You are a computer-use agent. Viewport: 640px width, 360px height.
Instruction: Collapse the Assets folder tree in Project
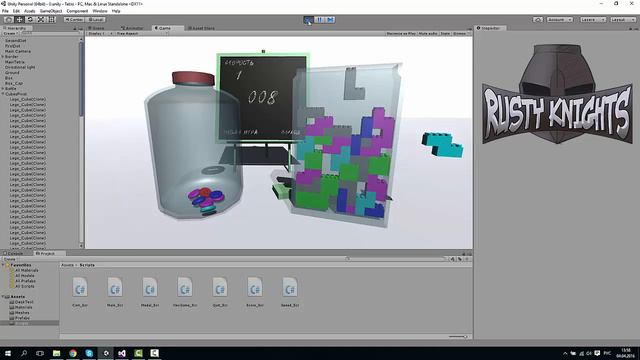click(x=3, y=297)
